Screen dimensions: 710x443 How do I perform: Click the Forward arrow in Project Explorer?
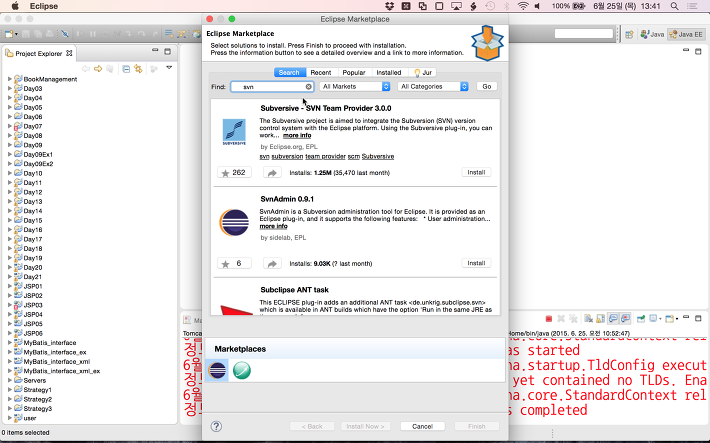point(98,69)
